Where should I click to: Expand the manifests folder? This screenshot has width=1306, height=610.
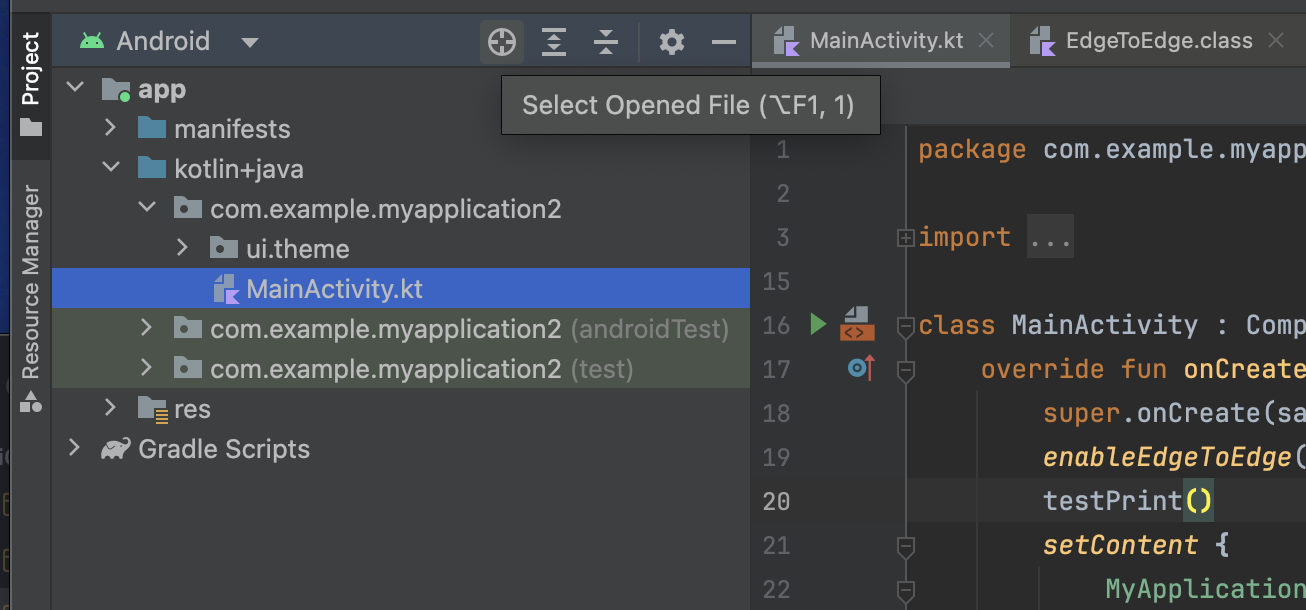click(110, 128)
